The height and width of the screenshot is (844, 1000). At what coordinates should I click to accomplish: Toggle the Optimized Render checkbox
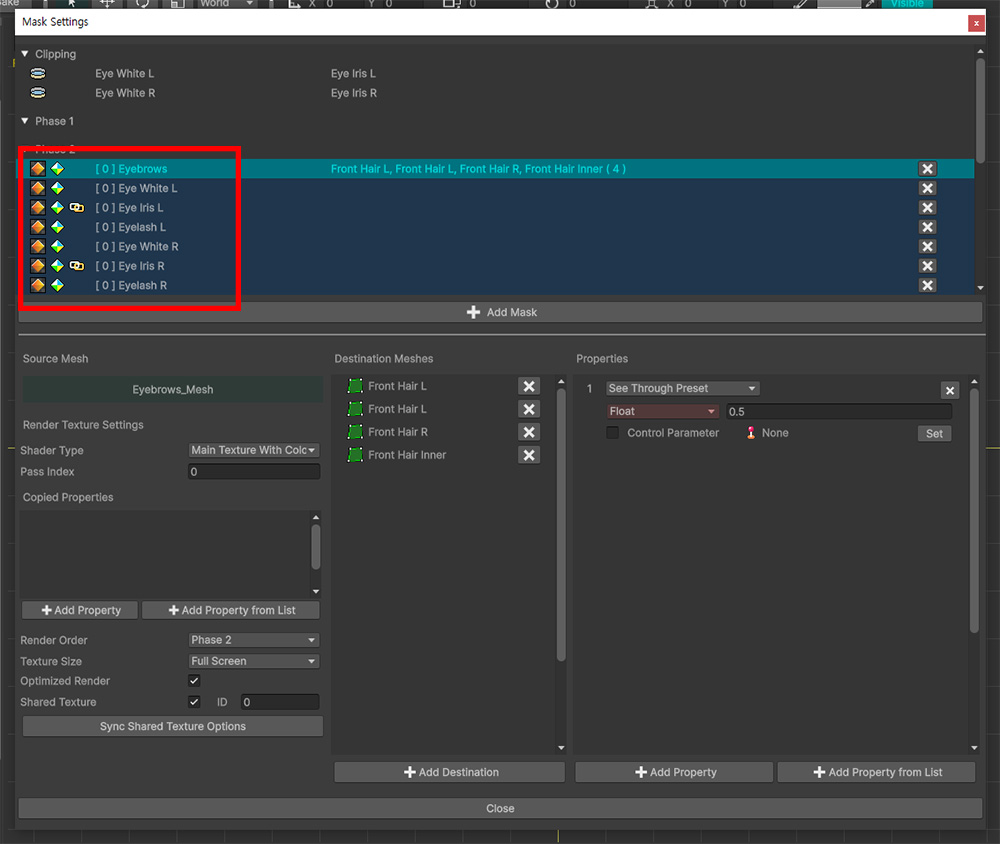point(195,681)
